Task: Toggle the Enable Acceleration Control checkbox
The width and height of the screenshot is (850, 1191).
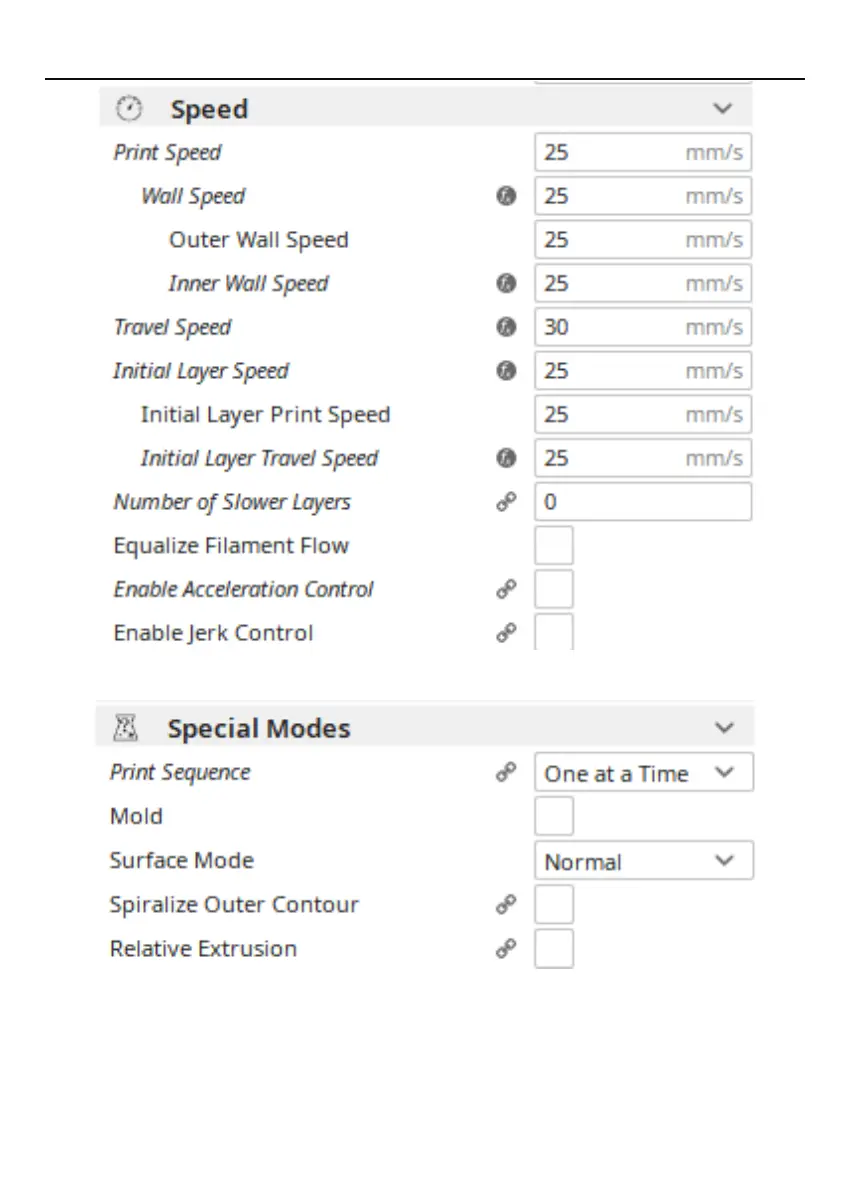Action: [554, 590]
